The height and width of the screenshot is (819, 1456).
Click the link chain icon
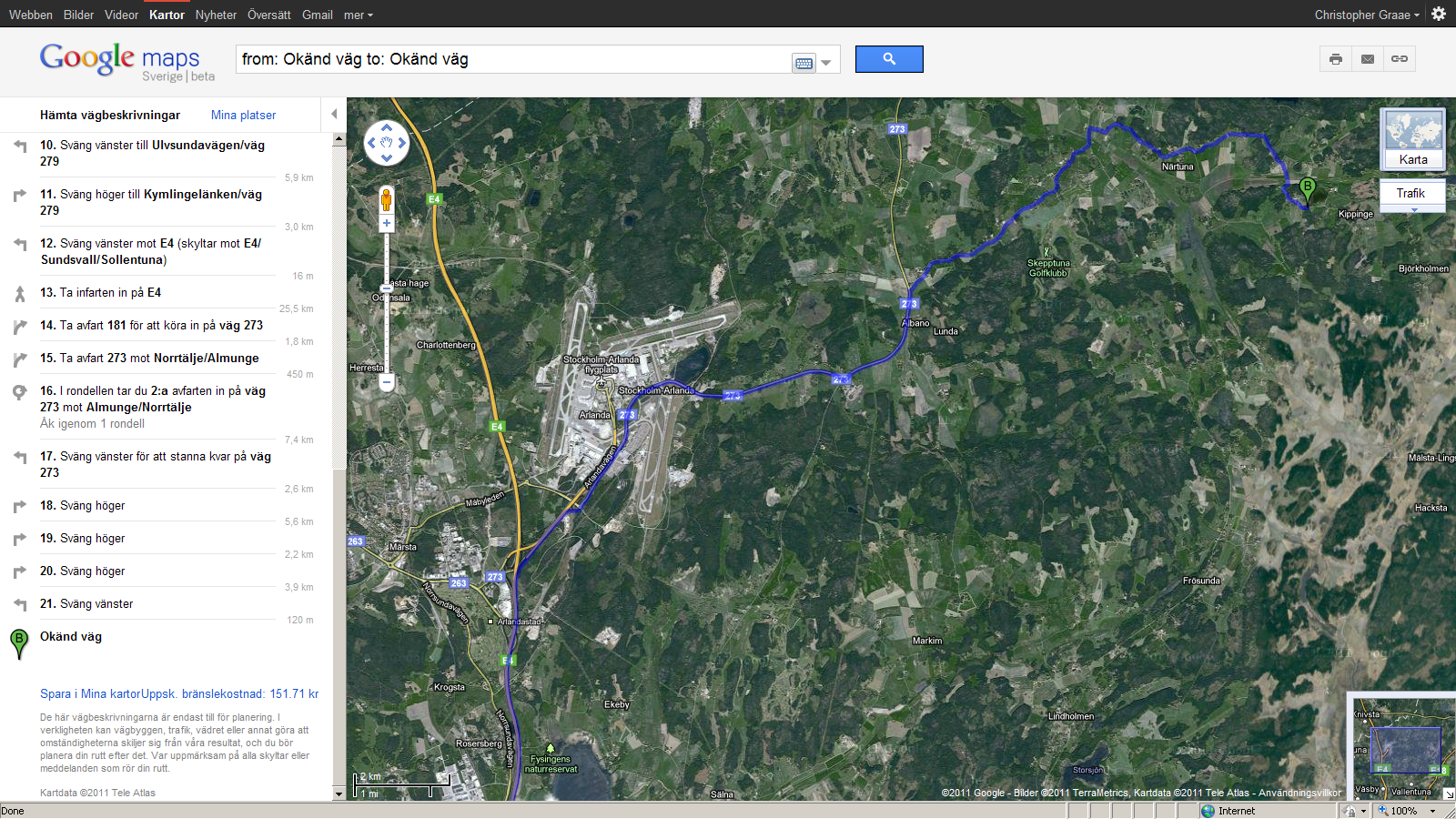(x=1400, y=59)
